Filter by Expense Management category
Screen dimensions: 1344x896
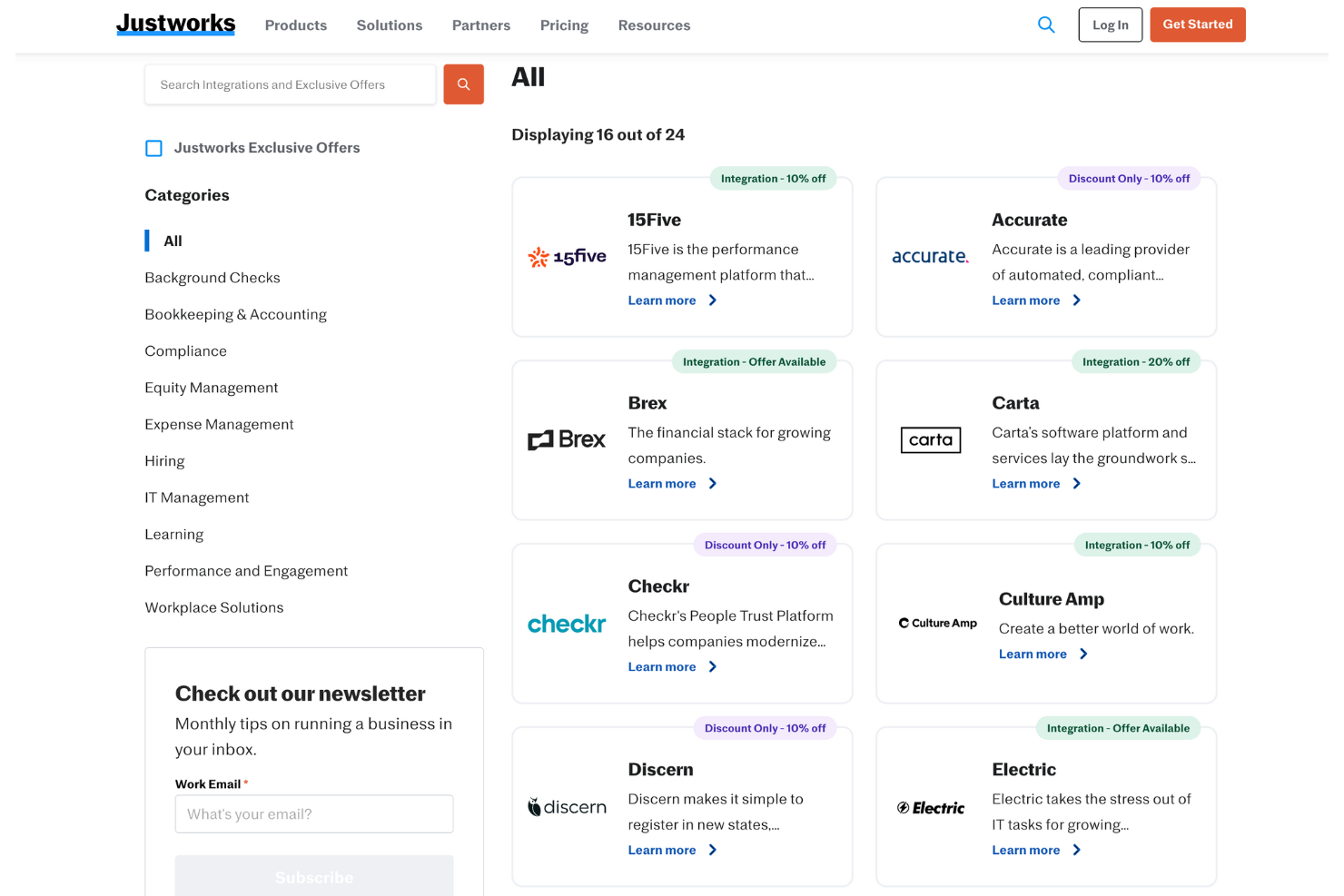click(219, 424)
